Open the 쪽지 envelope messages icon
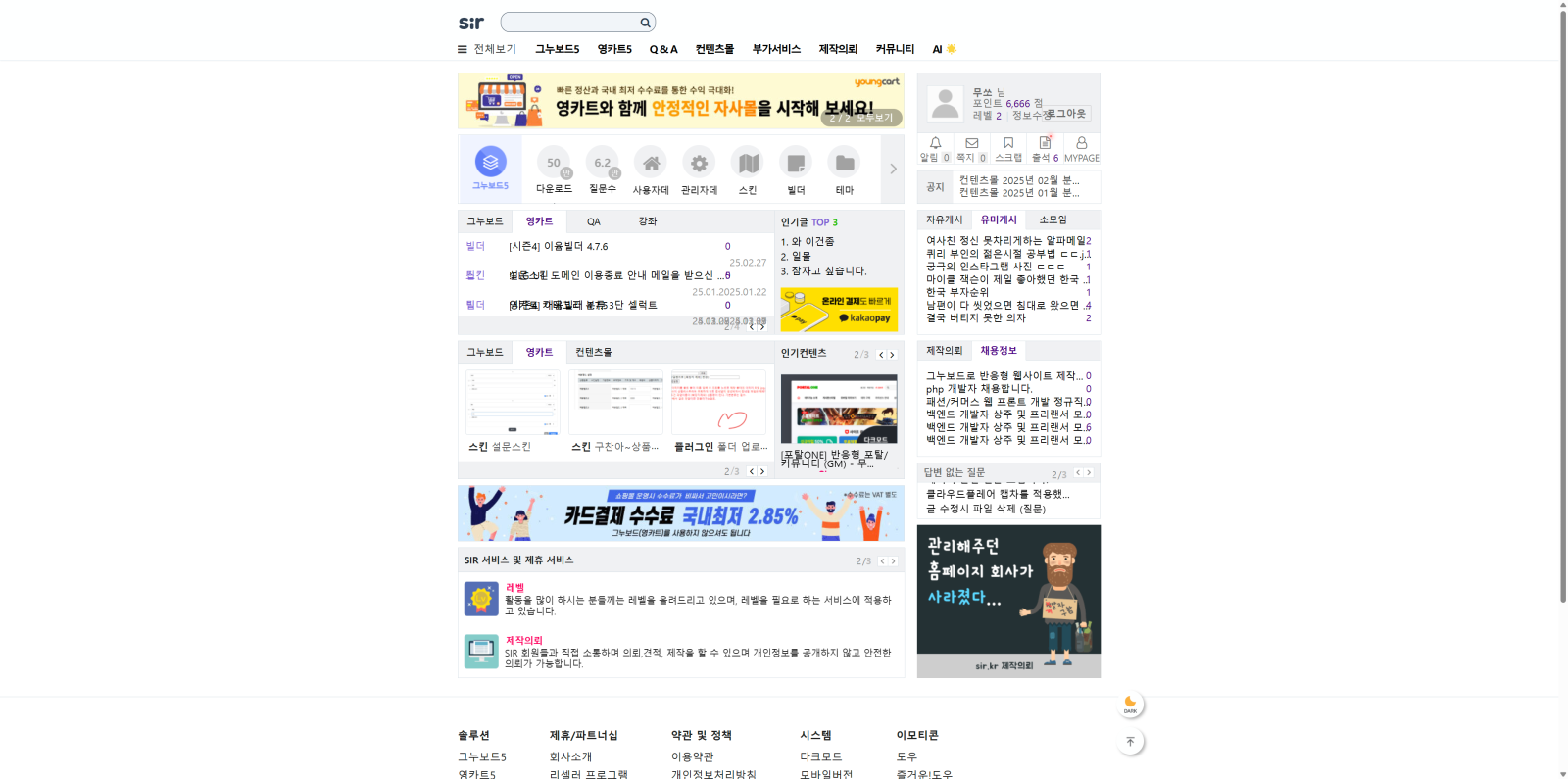 pyautogui.click(x=971, y=143)
